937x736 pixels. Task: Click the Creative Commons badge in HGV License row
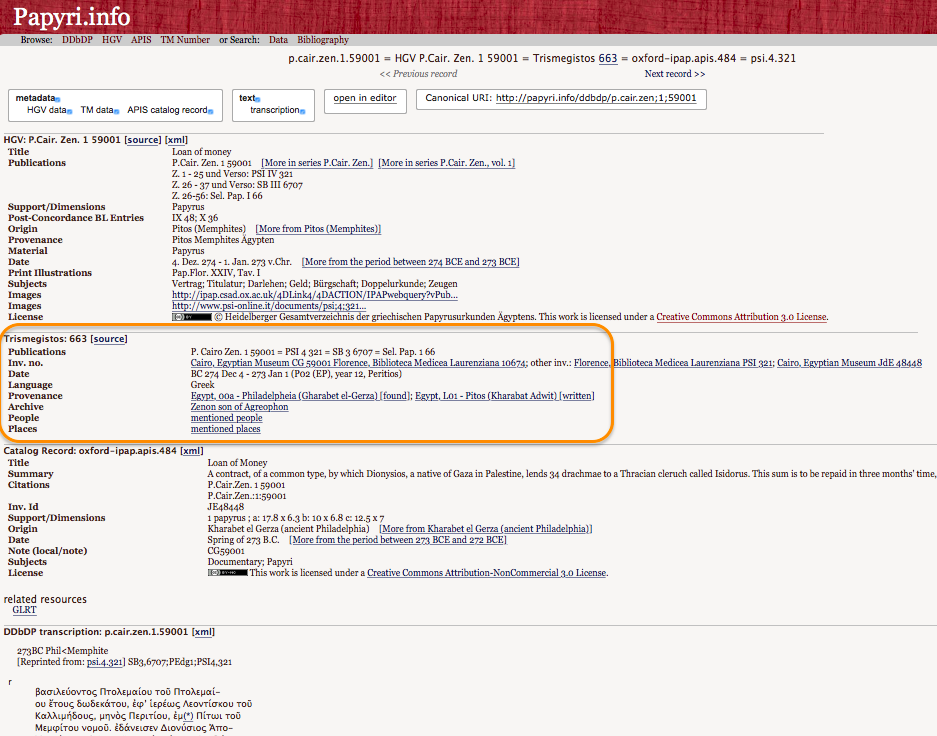191,317
